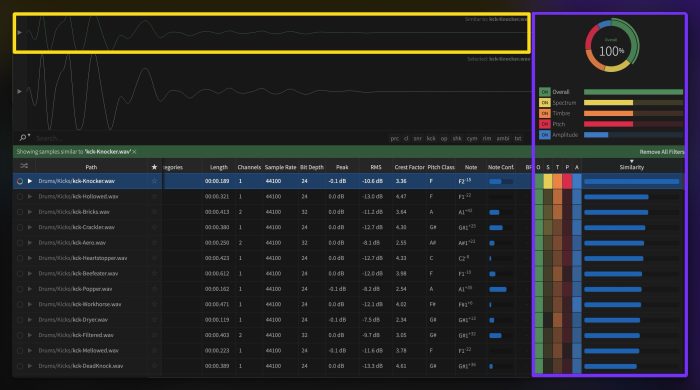Adjust the Timbre weight slider

click(x=633, y=113)
